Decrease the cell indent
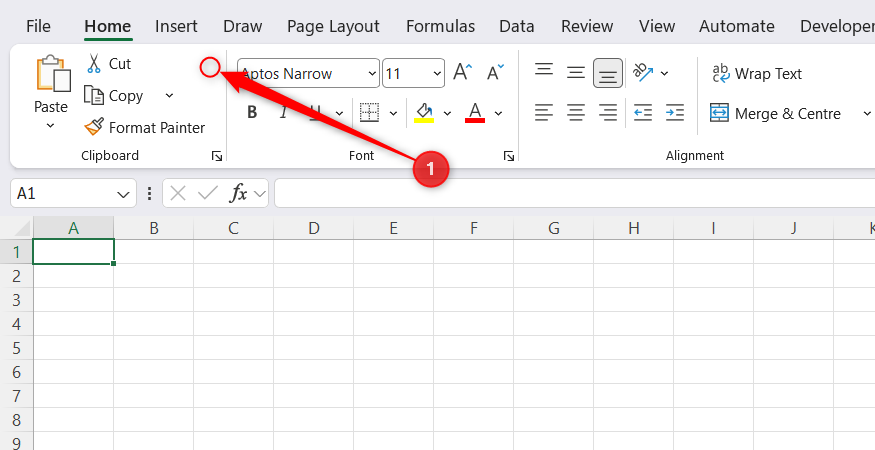The image size is (875, 450). coord(643,113)
